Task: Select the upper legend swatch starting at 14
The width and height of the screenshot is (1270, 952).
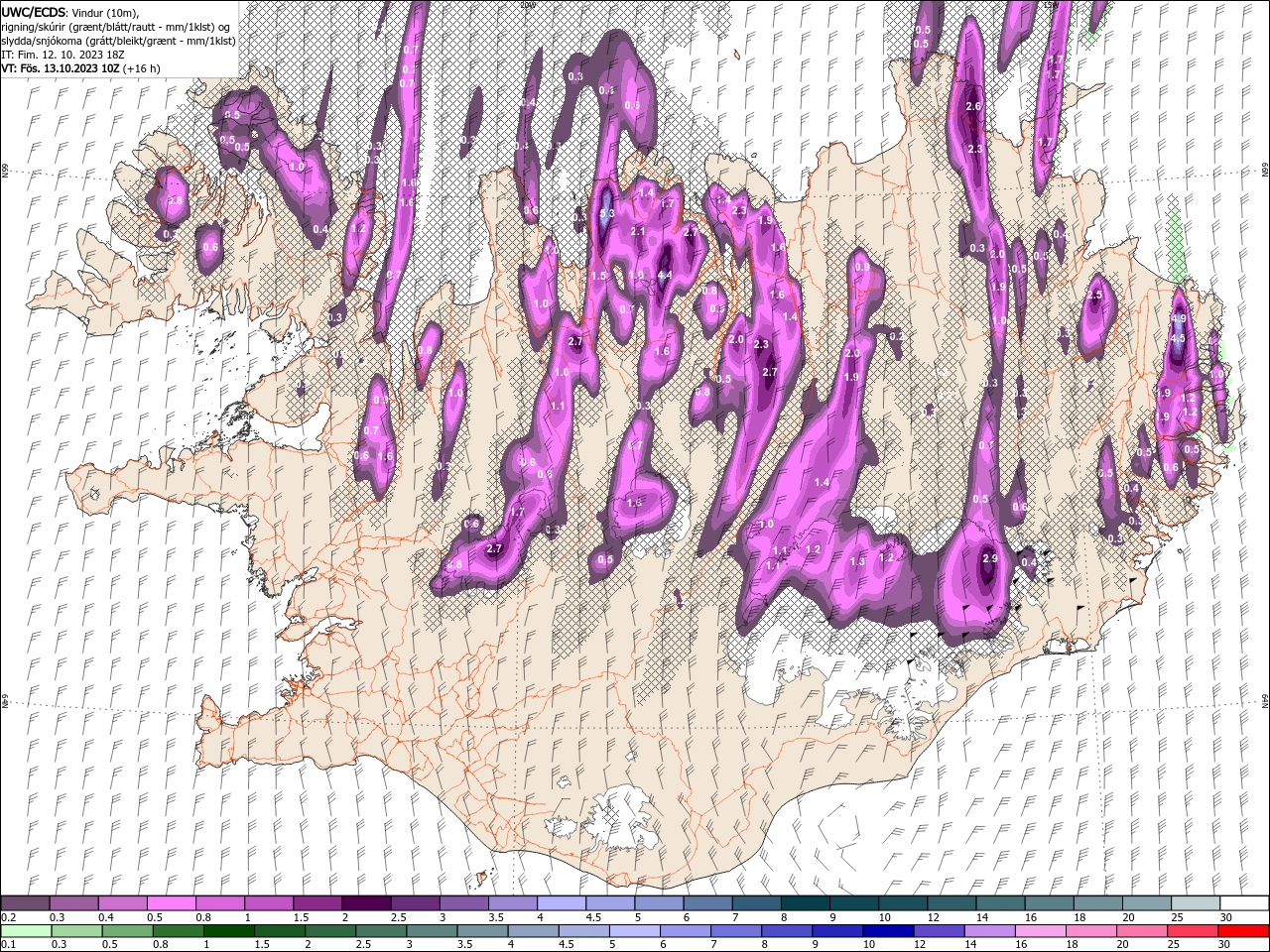Action: coord(999,903)
